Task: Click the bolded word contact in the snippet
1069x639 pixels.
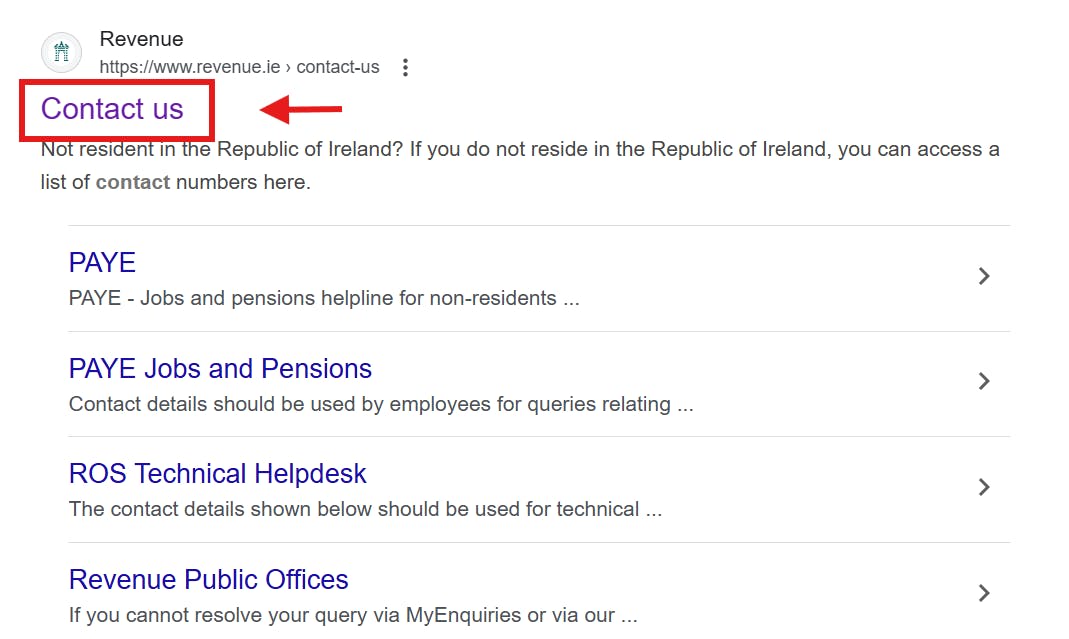Action: (131, 182)
